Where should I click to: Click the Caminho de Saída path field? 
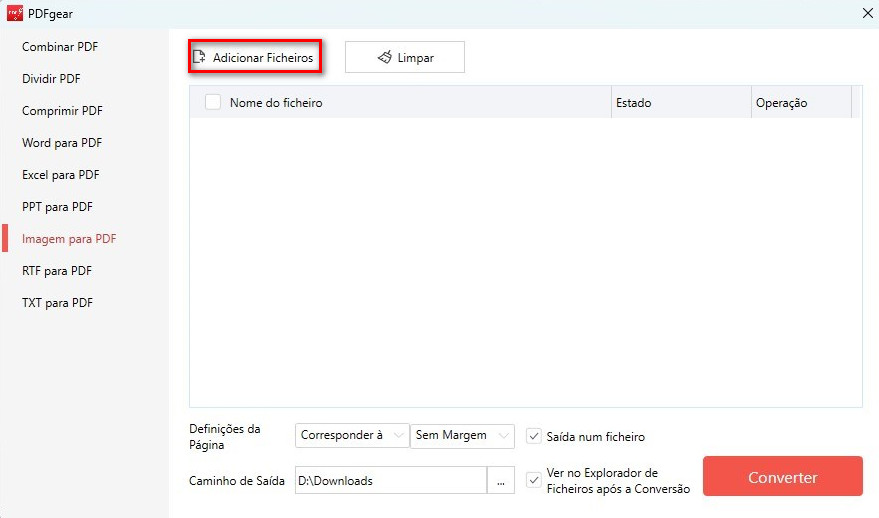391,480
